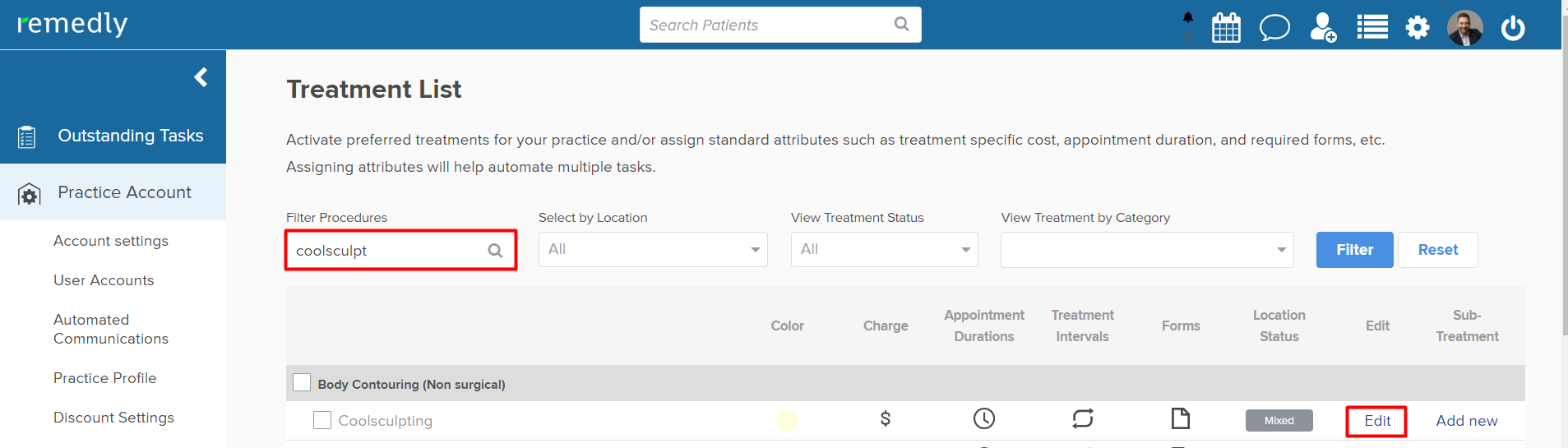Open the calendar icon in header
This screenshot has width=1568, height=448.
(1226, 27)
